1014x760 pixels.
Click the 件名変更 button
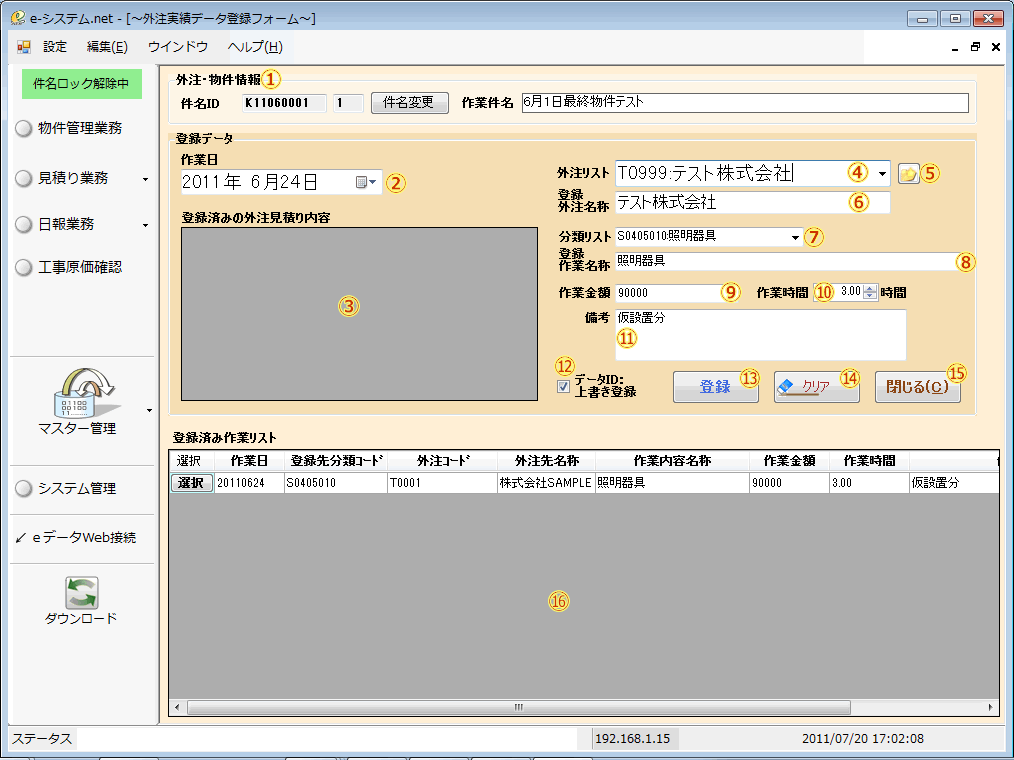click(409, 103)
